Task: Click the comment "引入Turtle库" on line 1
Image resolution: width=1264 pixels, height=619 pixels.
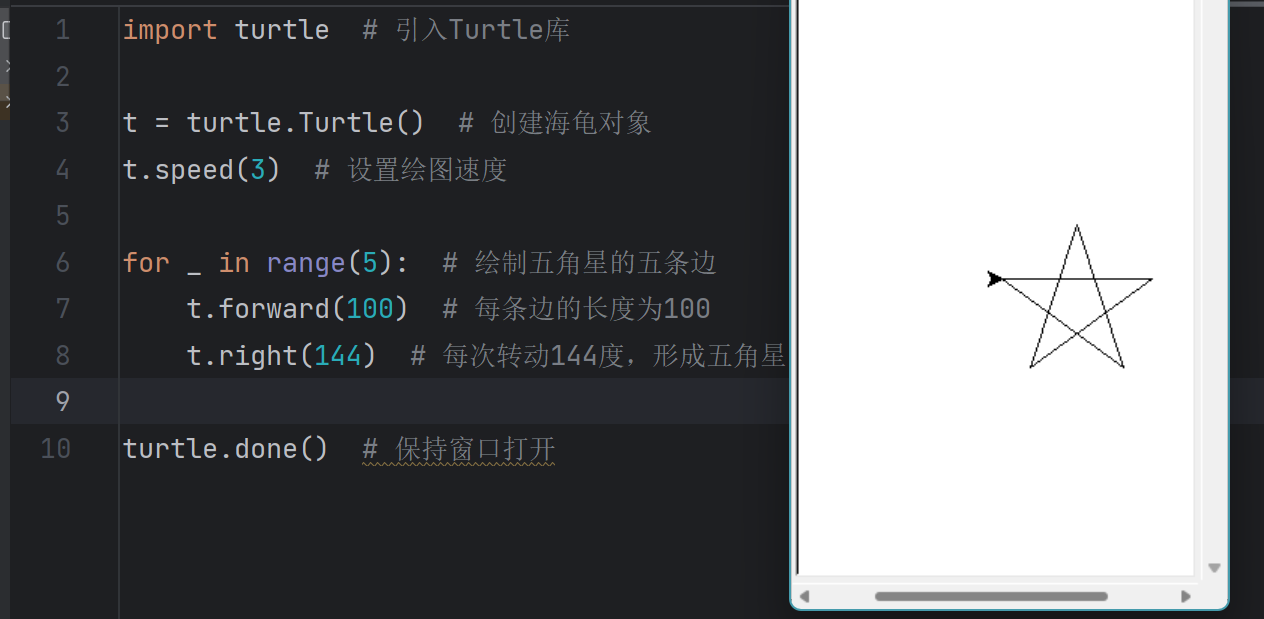Action: (482, 30)
